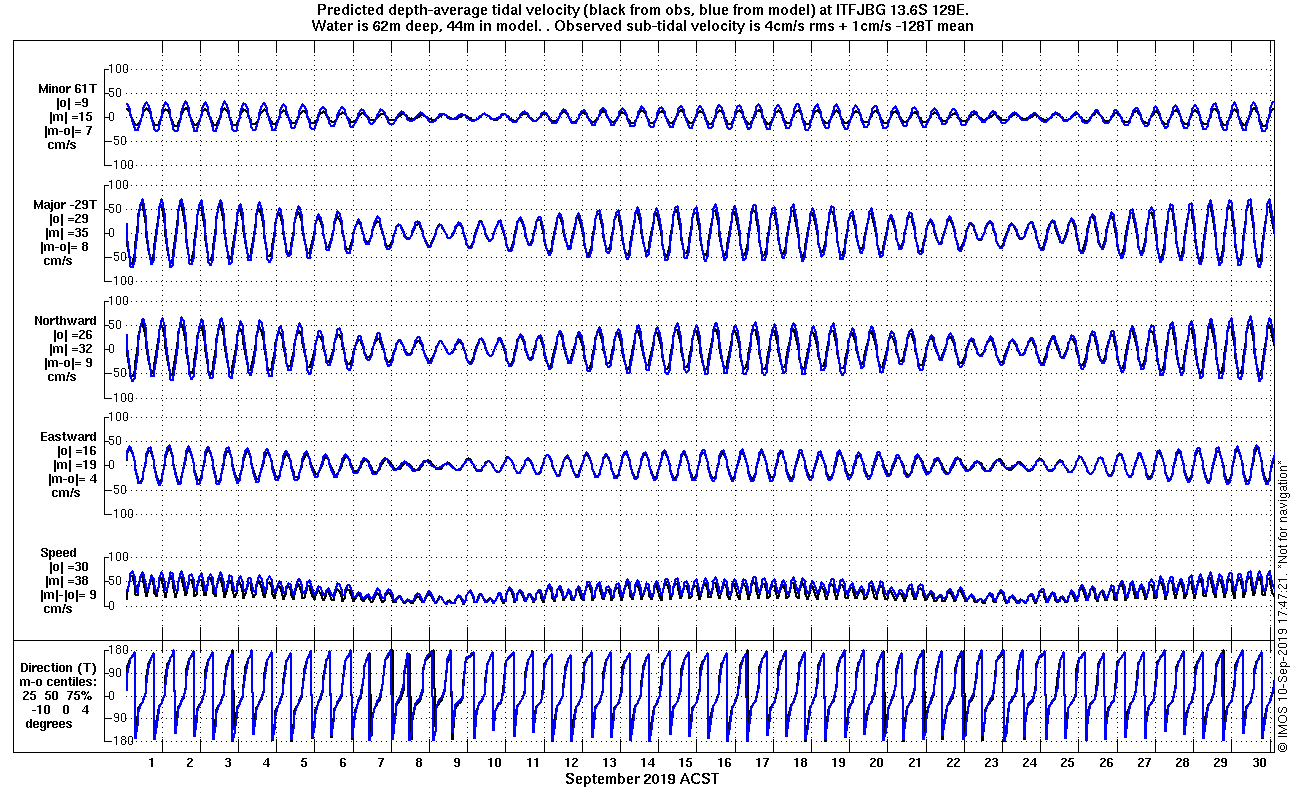Click the Major -29T panel label

click(65, 205)
